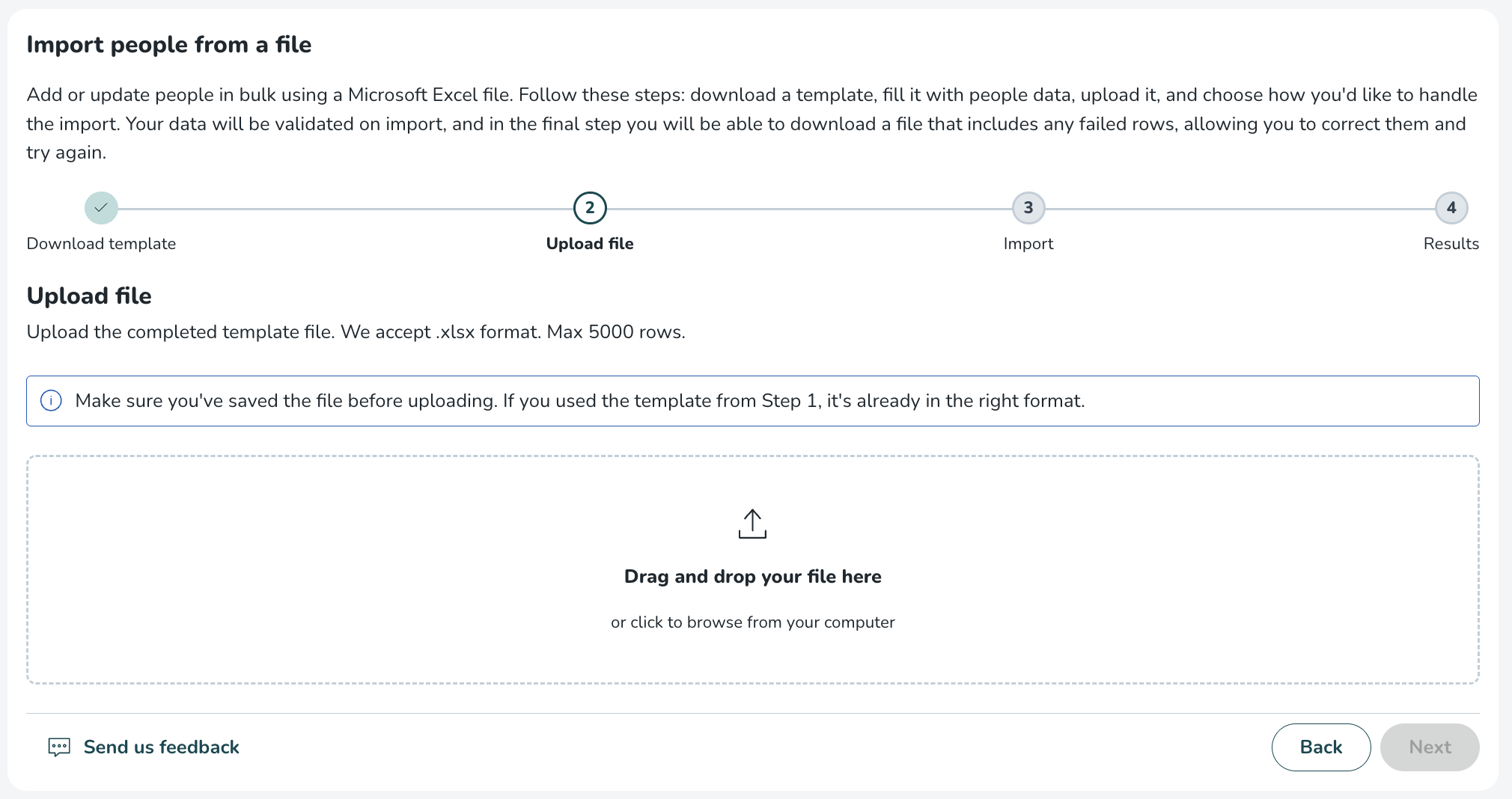
Task: Select the Download template step label
Action: [101, 244]
